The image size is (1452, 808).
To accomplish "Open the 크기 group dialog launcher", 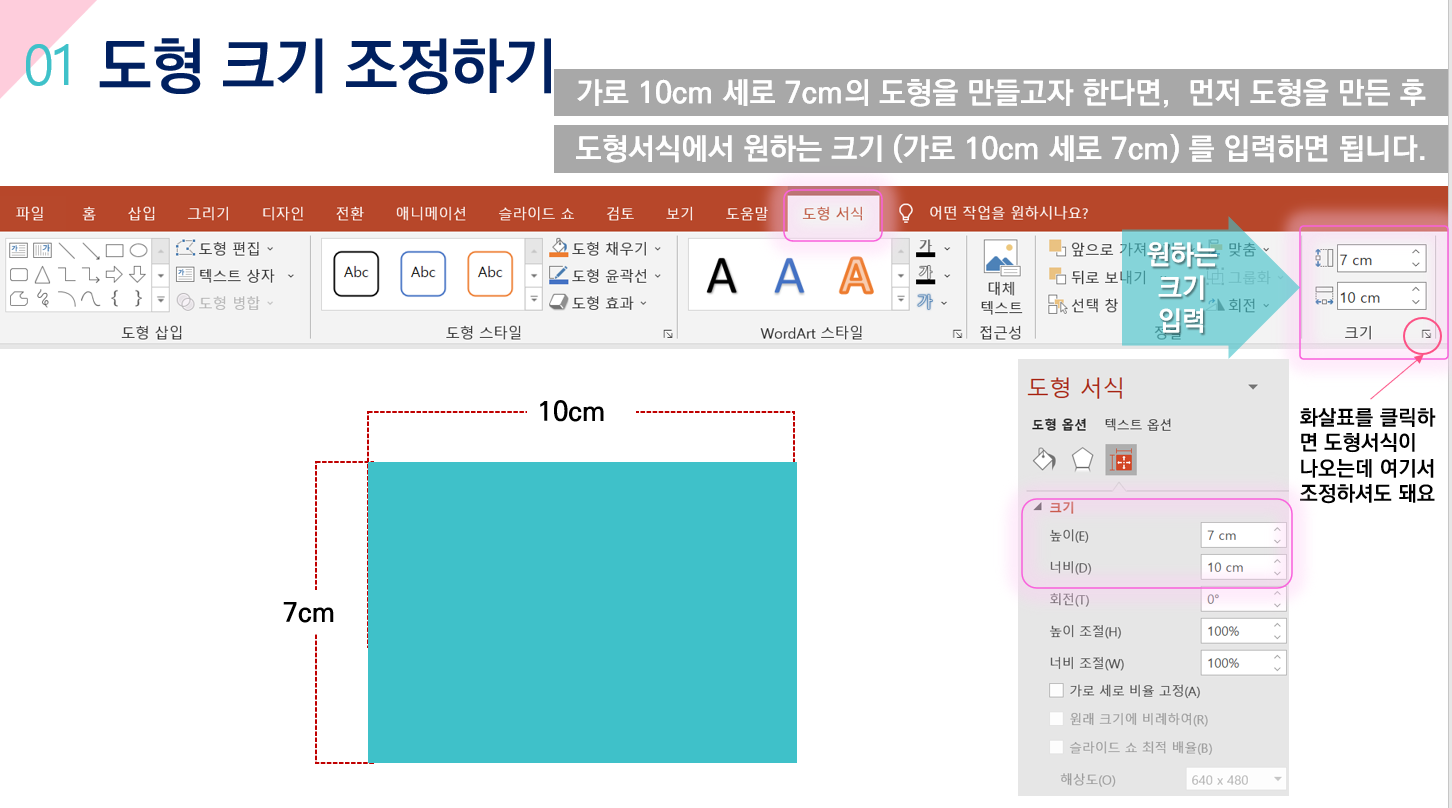I will pyautogui.click(x=1426, y=333).
